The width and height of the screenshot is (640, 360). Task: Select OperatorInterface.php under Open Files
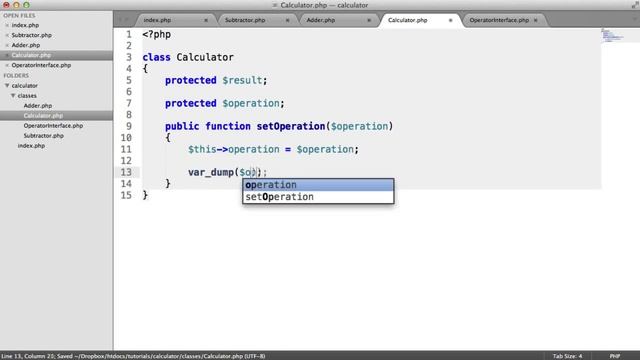pyautogui.click(x=41, y=65)
